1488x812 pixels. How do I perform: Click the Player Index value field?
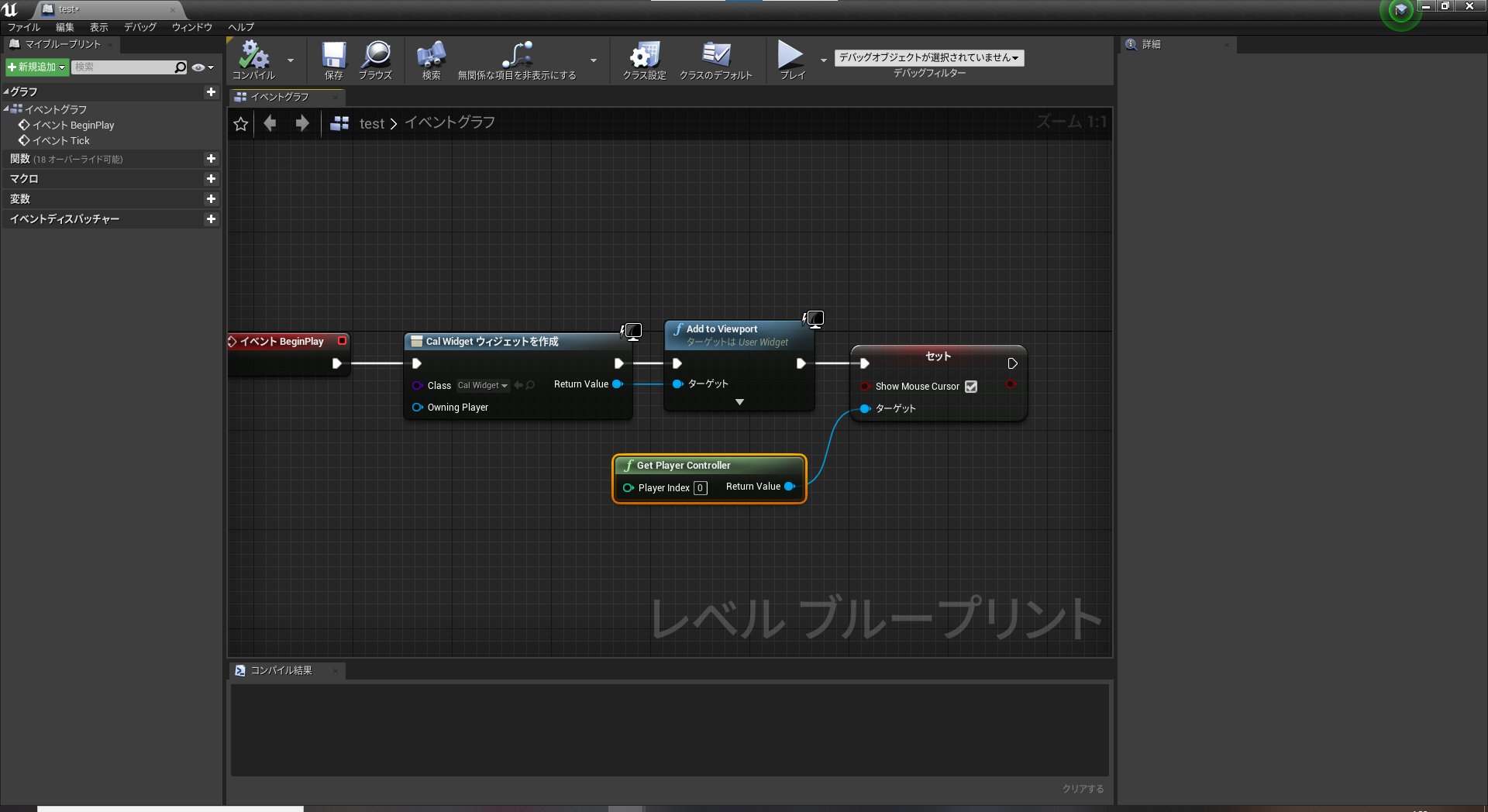coord(700,488)
